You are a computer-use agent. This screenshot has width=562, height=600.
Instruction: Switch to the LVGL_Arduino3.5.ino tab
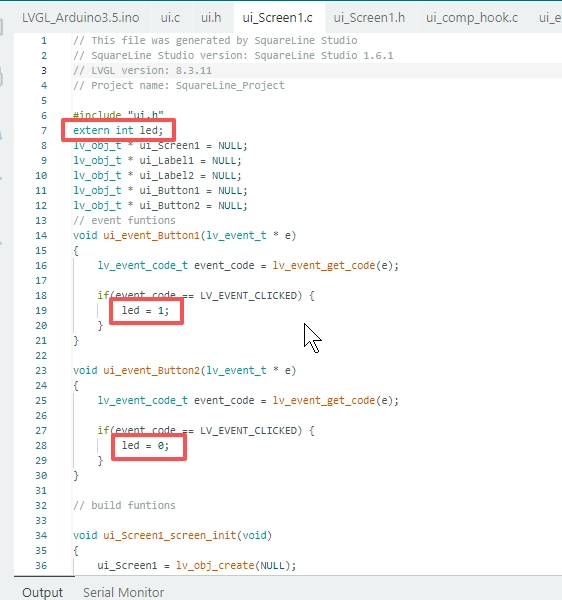tap(81, 18)
